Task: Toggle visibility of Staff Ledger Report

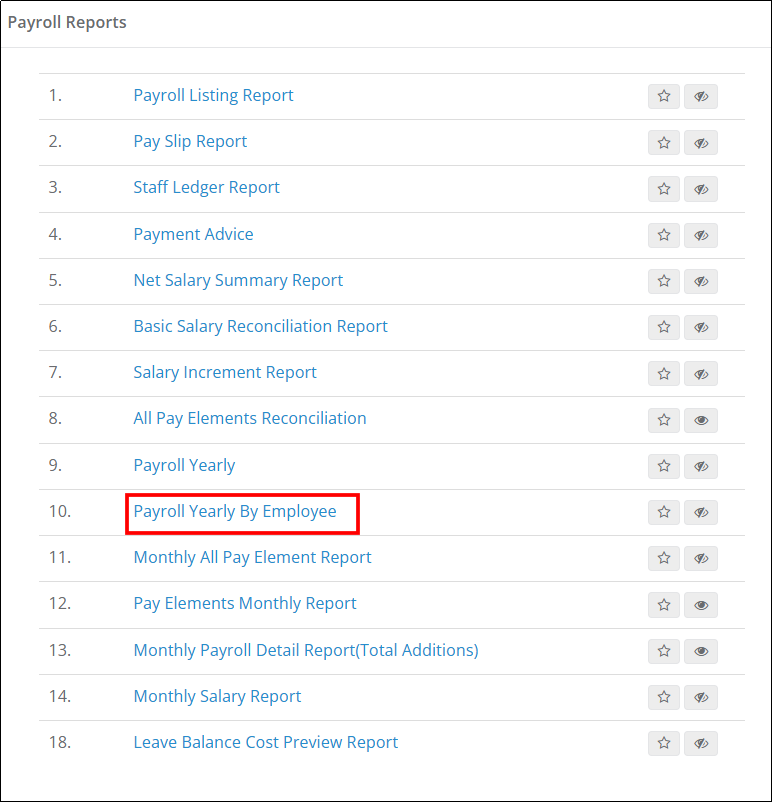Action: coord(701,189)
